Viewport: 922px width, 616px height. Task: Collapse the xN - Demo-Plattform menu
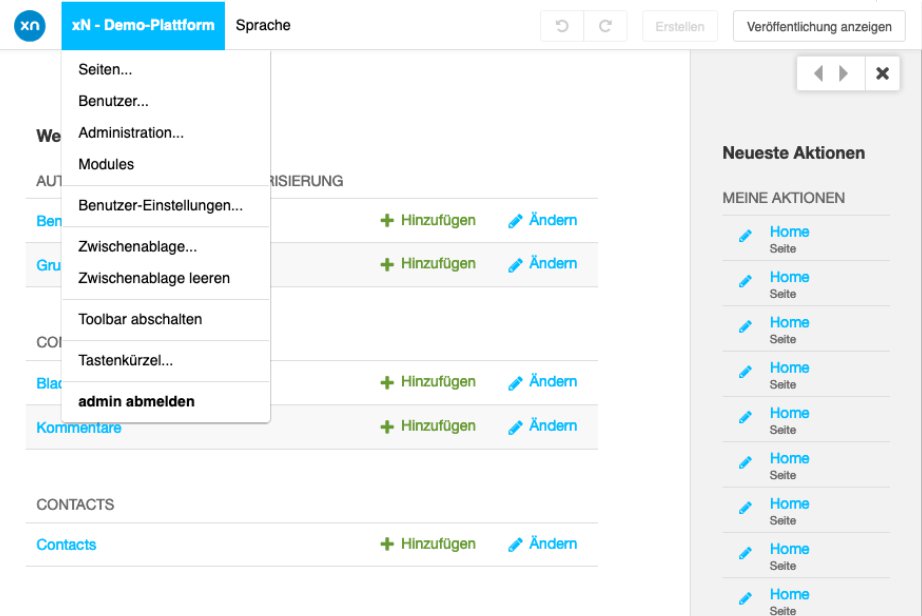pyautogui.click(x=143, y=25)
